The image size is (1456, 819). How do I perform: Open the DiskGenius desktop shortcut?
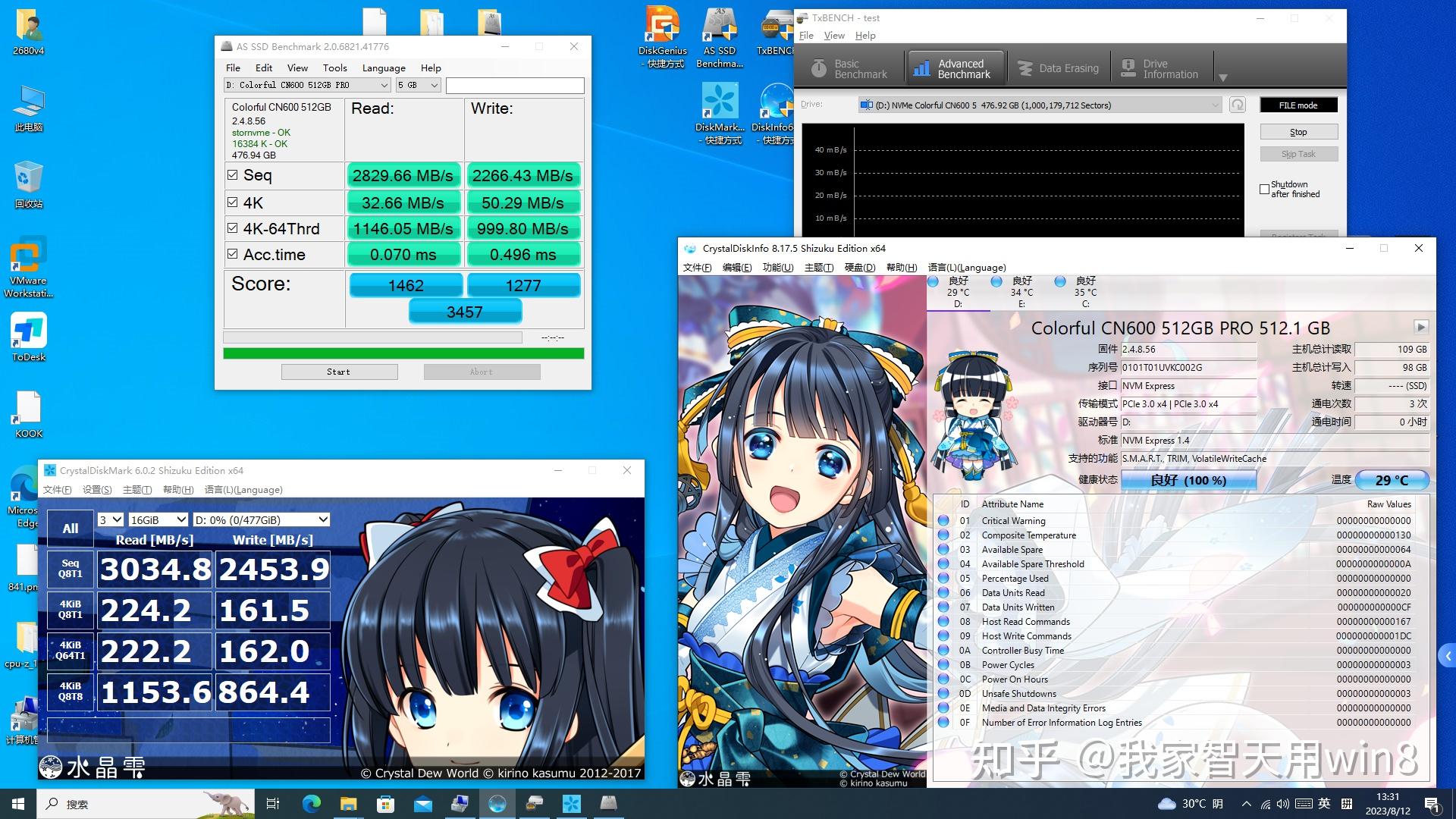662,36
